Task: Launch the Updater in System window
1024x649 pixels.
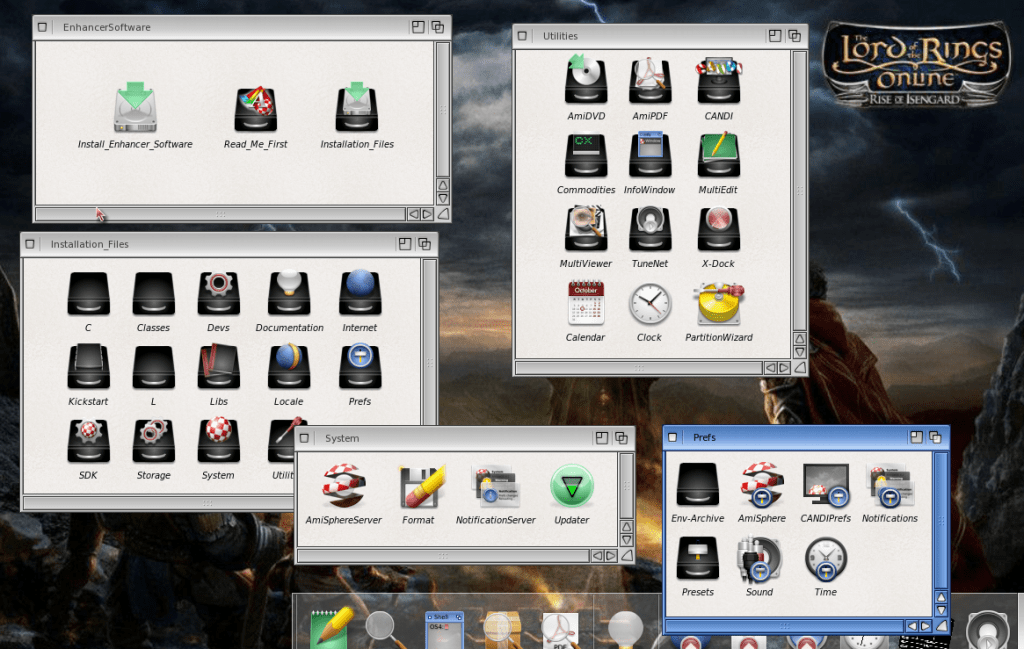Action: (x=572, y=487)
